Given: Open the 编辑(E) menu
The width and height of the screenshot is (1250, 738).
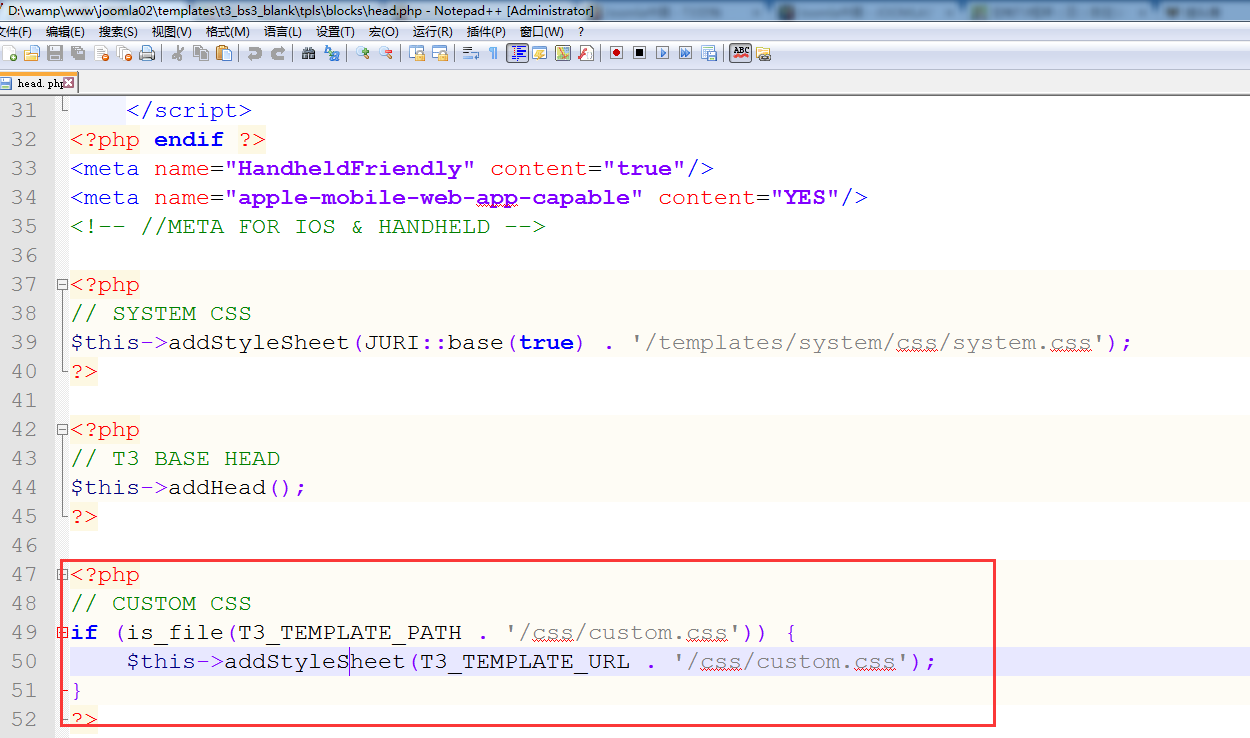Looking at the screenshot, I should click(x=65, y=32).
